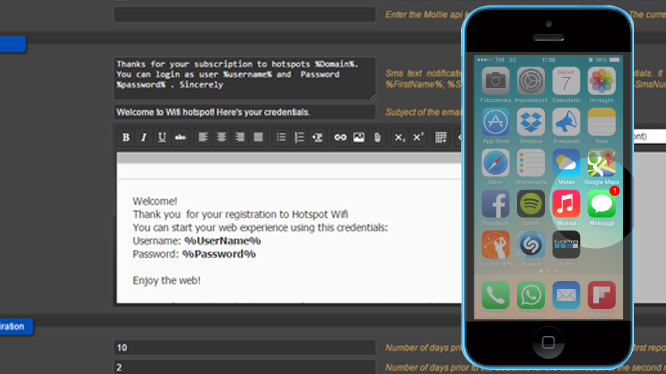Insert an image into the email body

click(x=358, y=137)
